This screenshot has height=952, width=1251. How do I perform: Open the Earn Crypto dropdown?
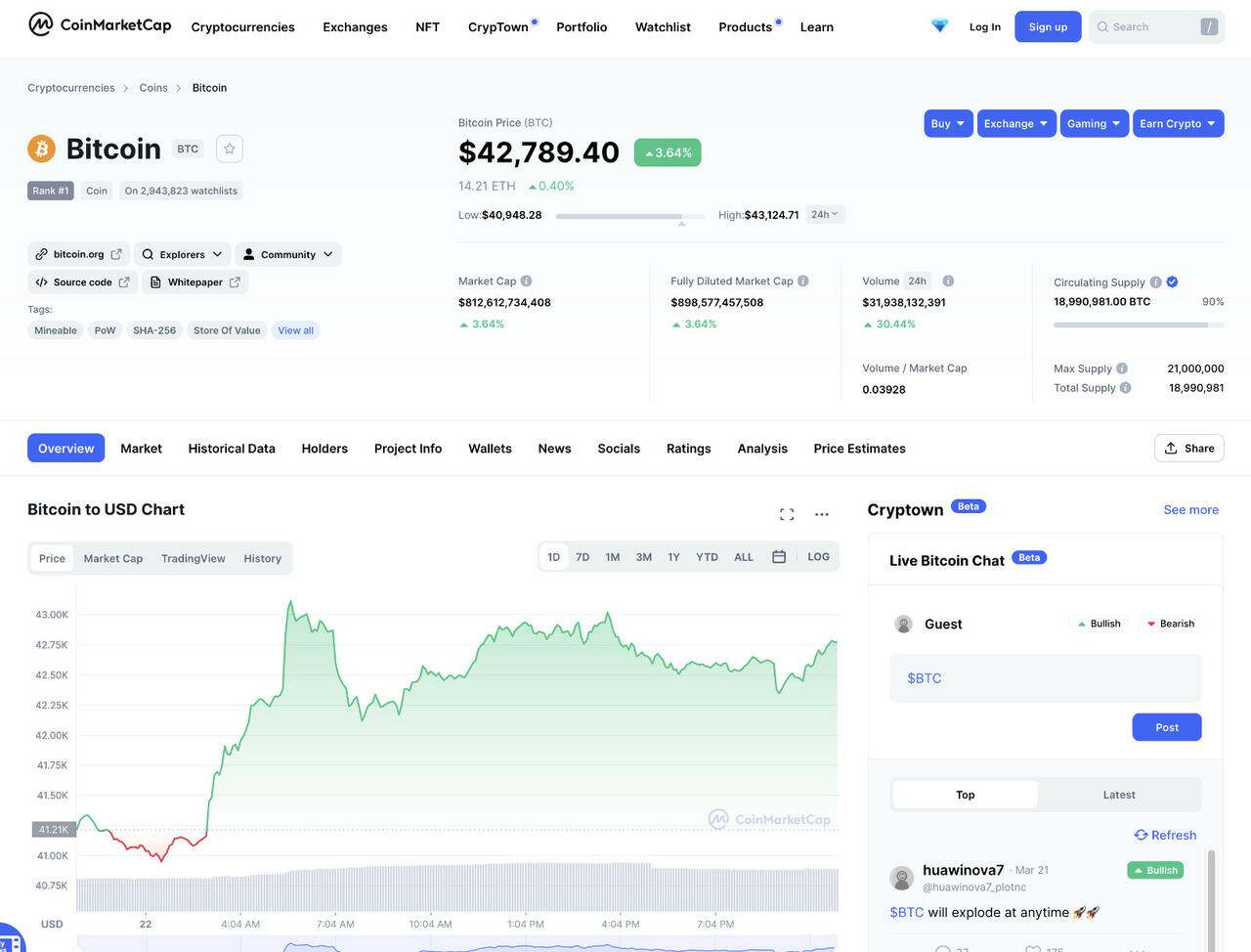[x=1179, y=123]
